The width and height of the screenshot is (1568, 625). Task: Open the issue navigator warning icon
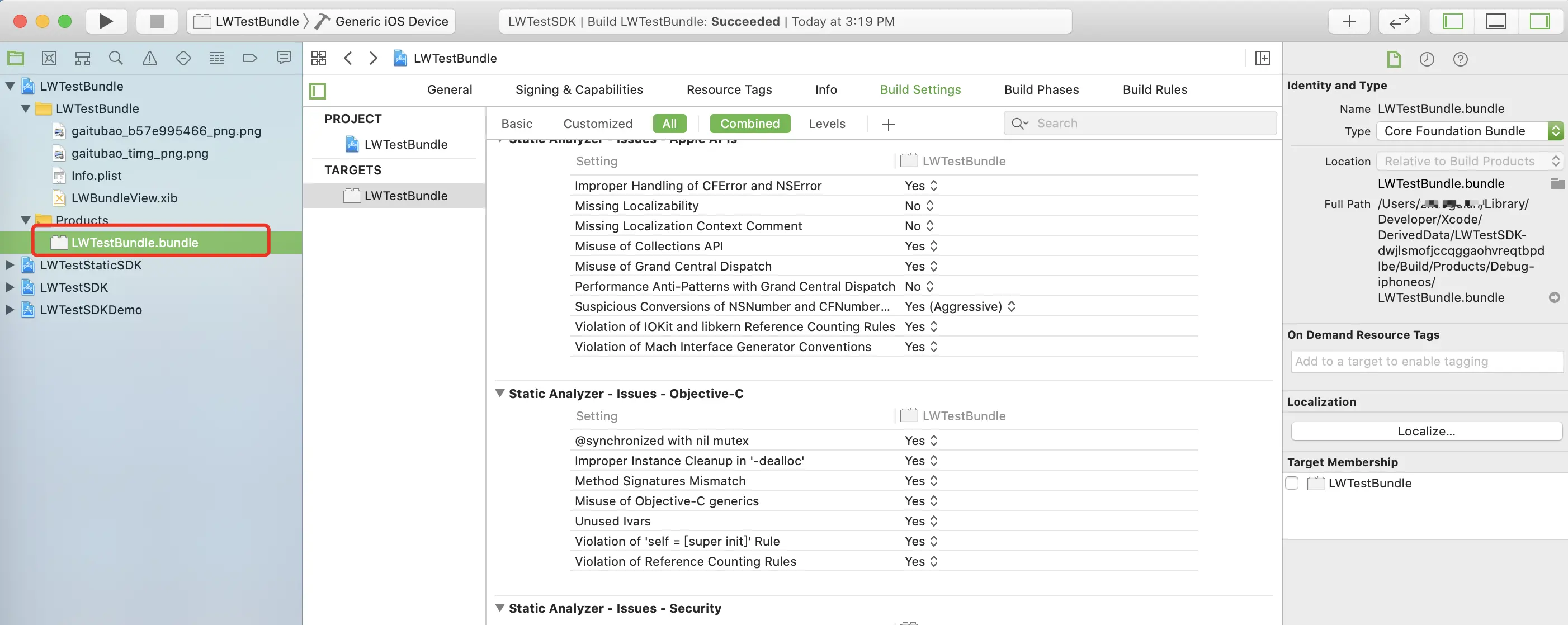coord(149,59)
